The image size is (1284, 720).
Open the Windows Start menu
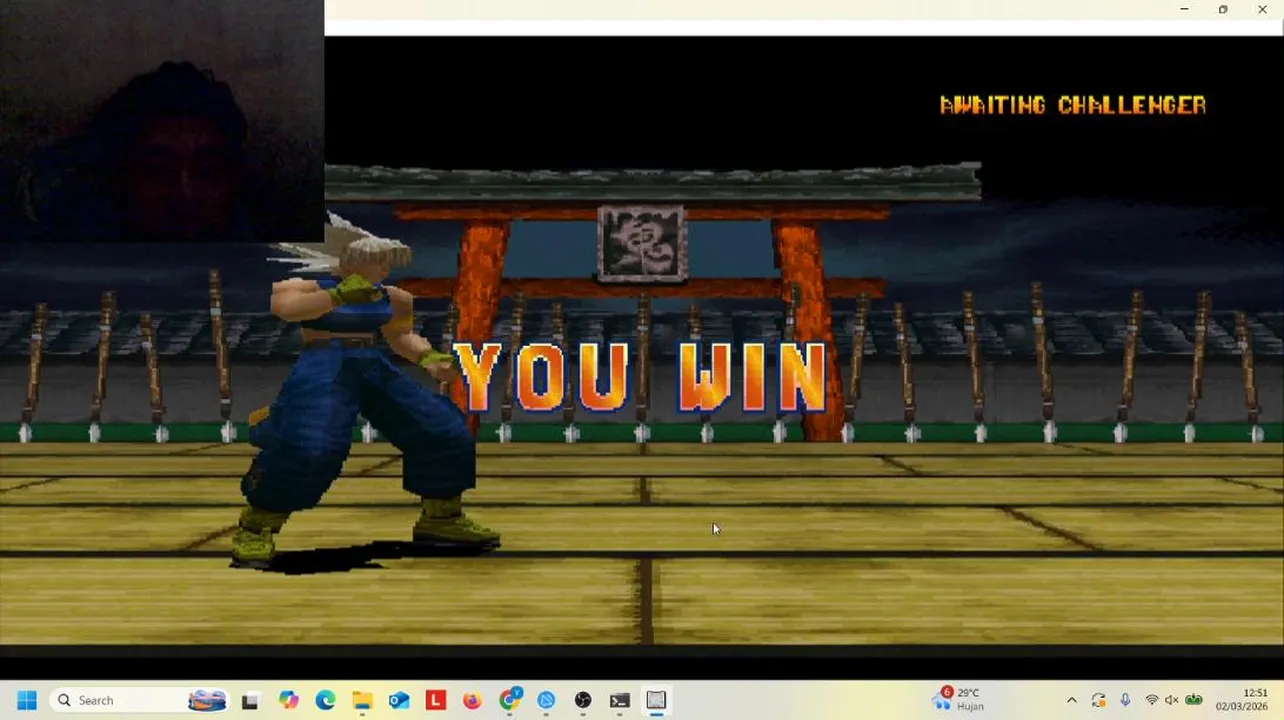(x=26, y=700)
